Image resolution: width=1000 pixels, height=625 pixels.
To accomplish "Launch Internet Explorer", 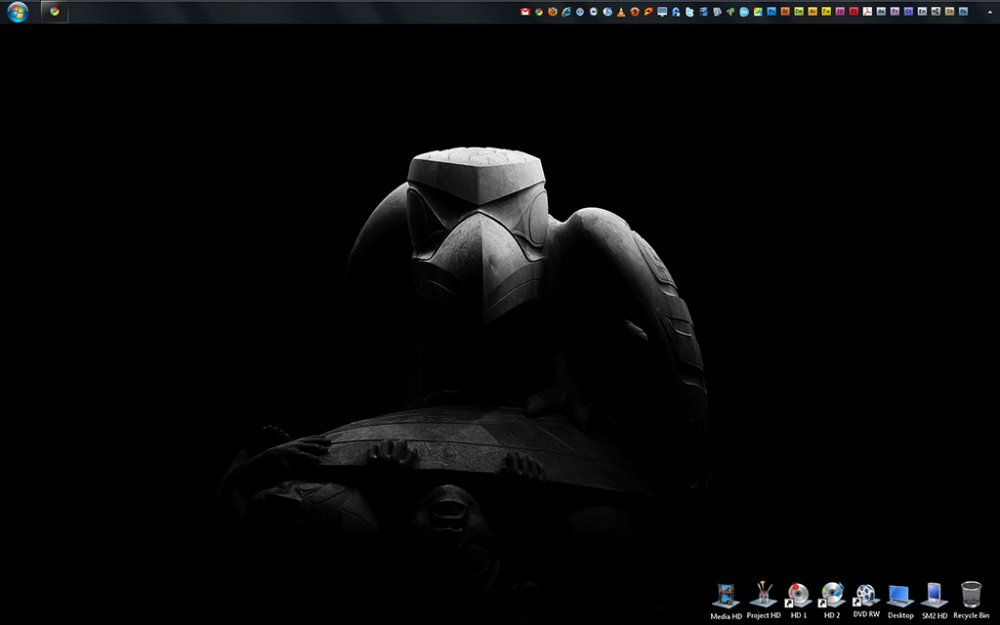I will (x=567, y=12).
